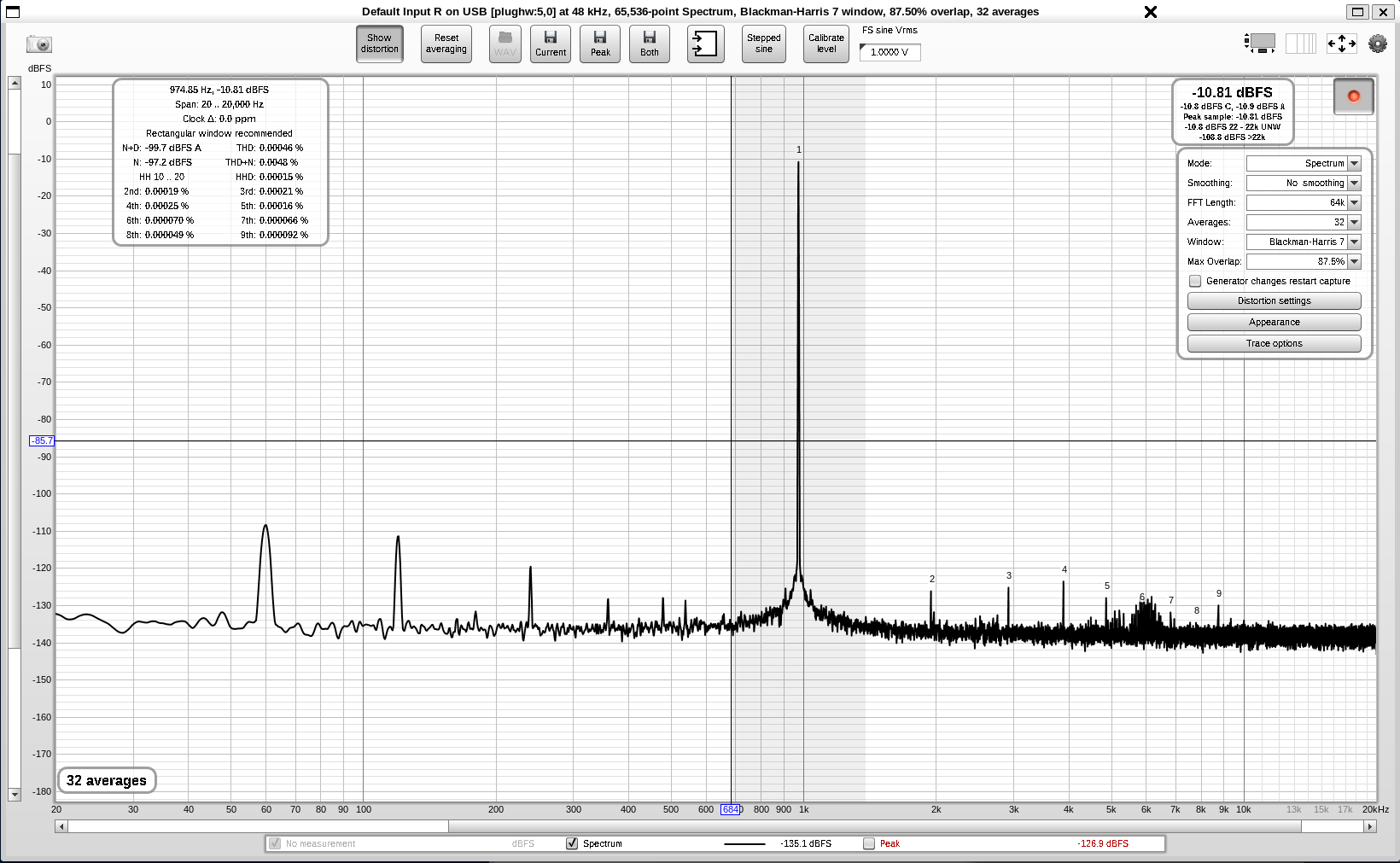This screenshot has width=1400, height=863.
Task: Click the FS sine Vrms field
Action: pyautogui.click(x=890, y=52)
